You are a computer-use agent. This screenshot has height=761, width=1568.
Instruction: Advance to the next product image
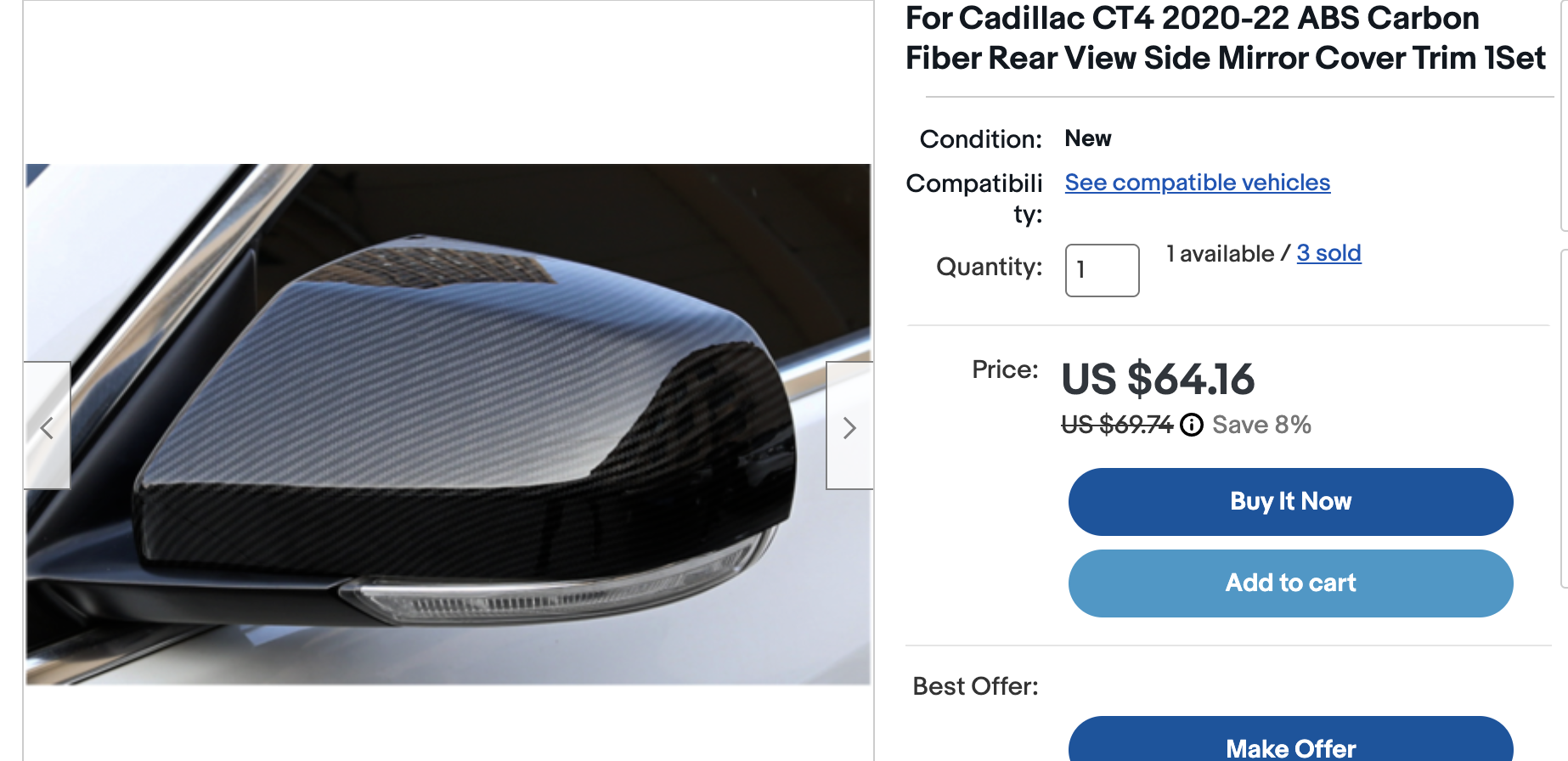(849, 427)
